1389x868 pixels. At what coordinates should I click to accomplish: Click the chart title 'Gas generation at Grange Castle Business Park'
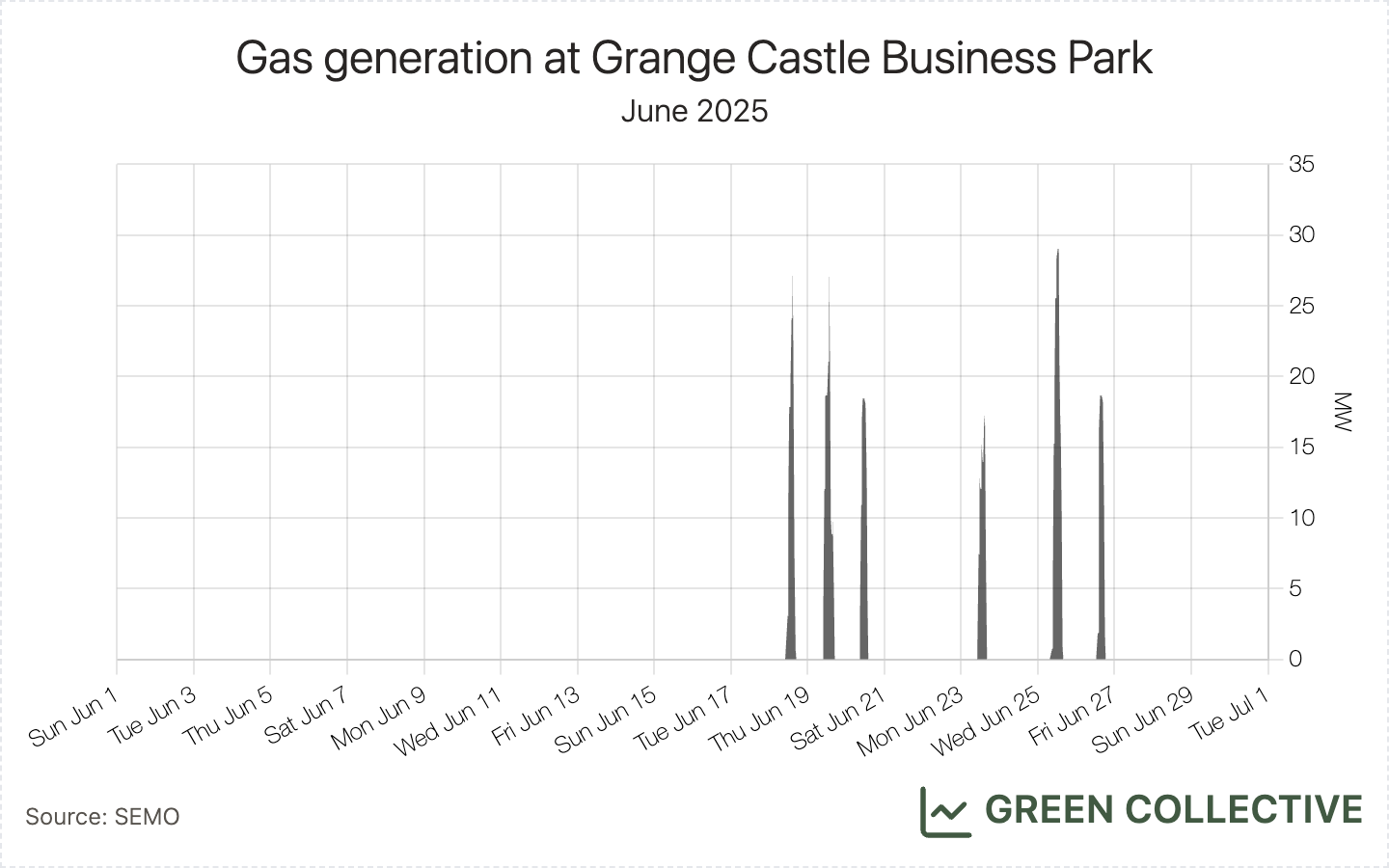click(x=694, y=58)
